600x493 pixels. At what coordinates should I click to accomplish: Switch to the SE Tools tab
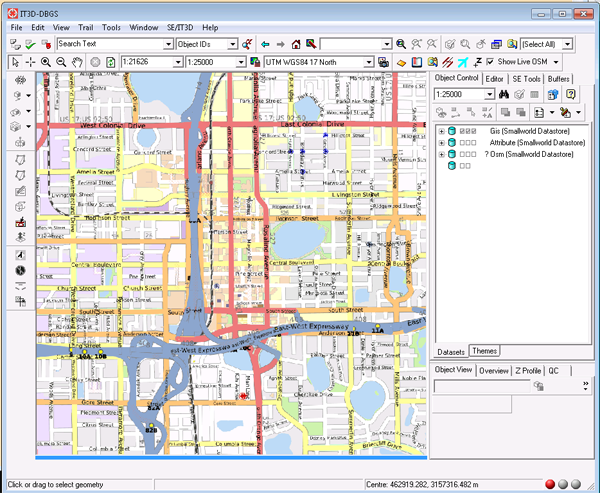525,78
